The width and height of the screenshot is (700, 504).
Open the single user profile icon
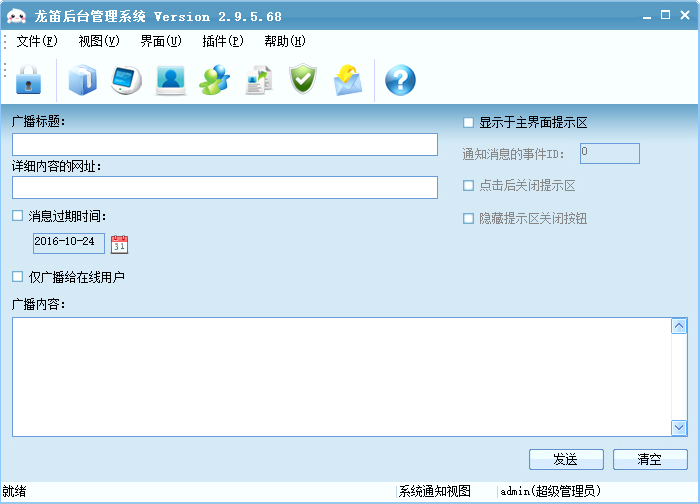coord(171,80)
